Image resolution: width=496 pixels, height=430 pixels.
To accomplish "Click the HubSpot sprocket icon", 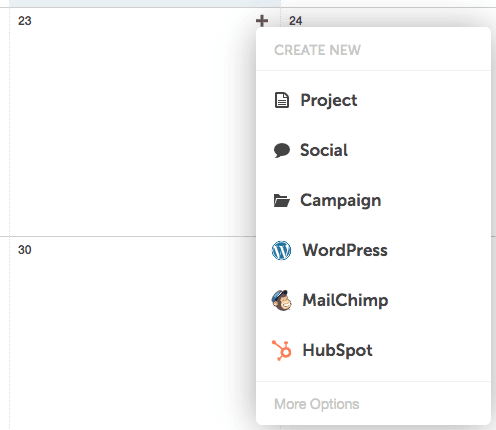I will pyautogui.click(x=282, y=350).
